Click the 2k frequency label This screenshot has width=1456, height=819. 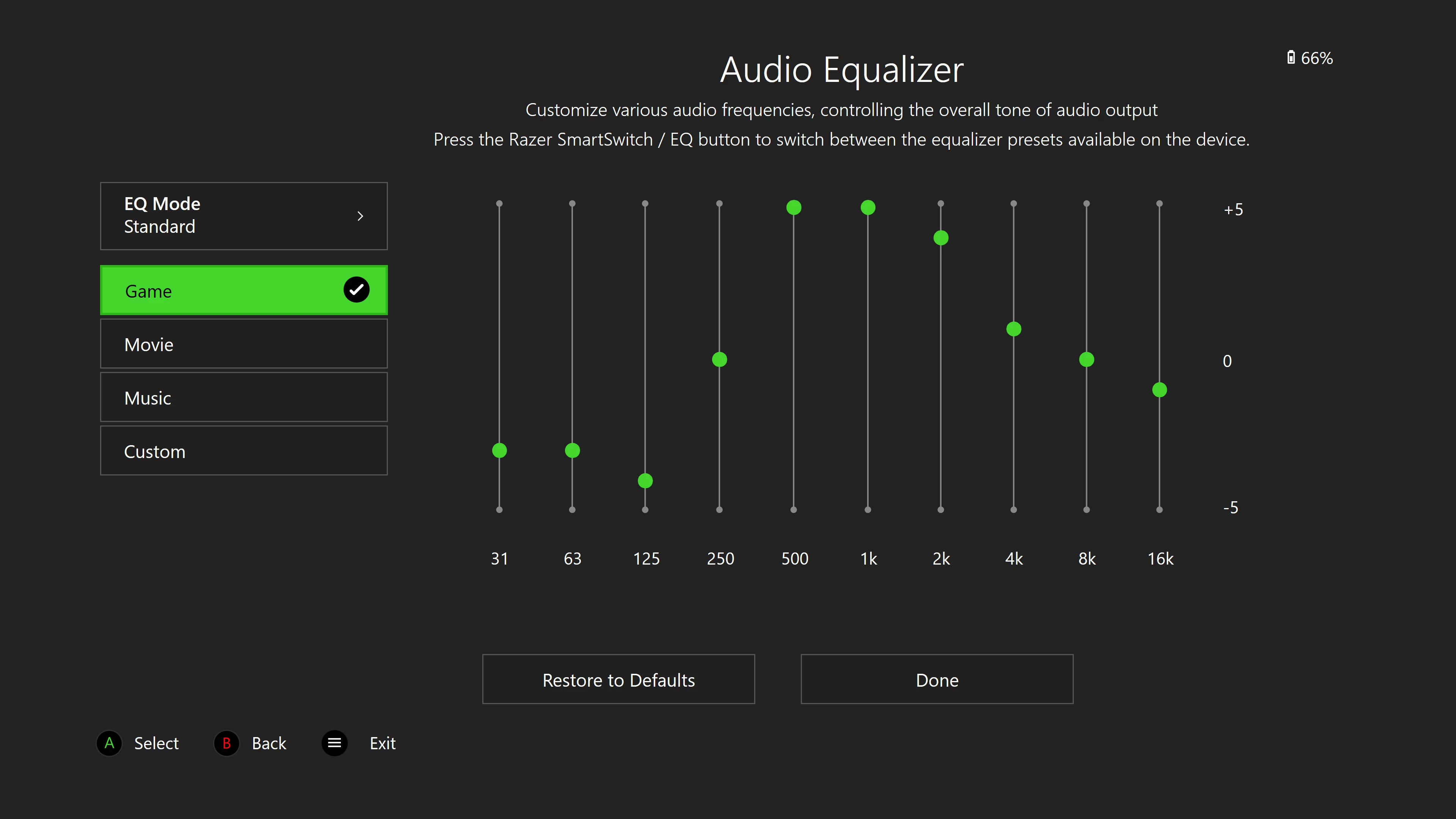click(941, 559)
